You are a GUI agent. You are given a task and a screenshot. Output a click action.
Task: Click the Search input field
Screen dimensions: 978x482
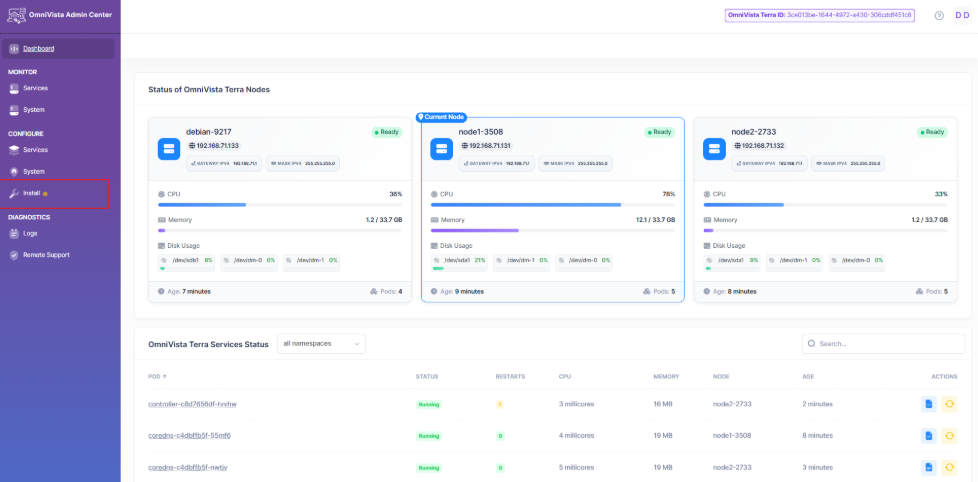[883, 344]
